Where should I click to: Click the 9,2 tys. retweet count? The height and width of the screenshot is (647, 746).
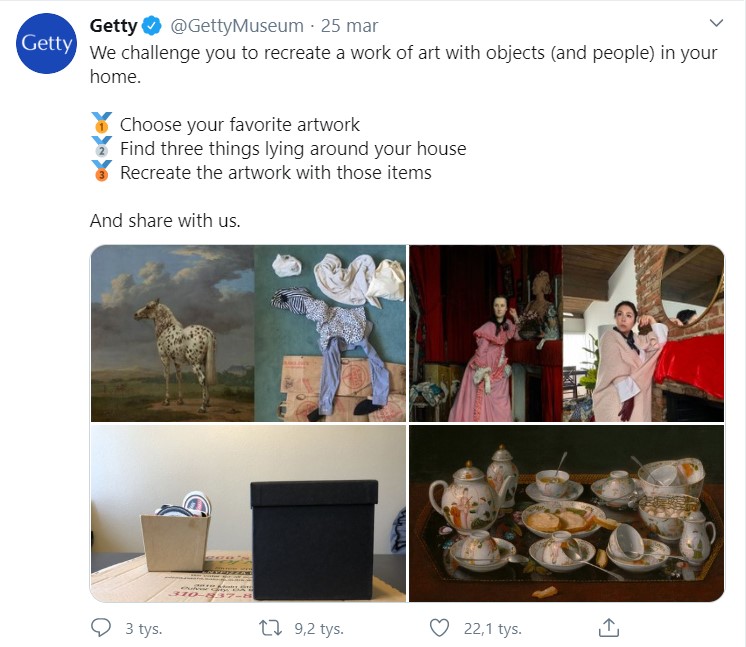tap(319, 629)
